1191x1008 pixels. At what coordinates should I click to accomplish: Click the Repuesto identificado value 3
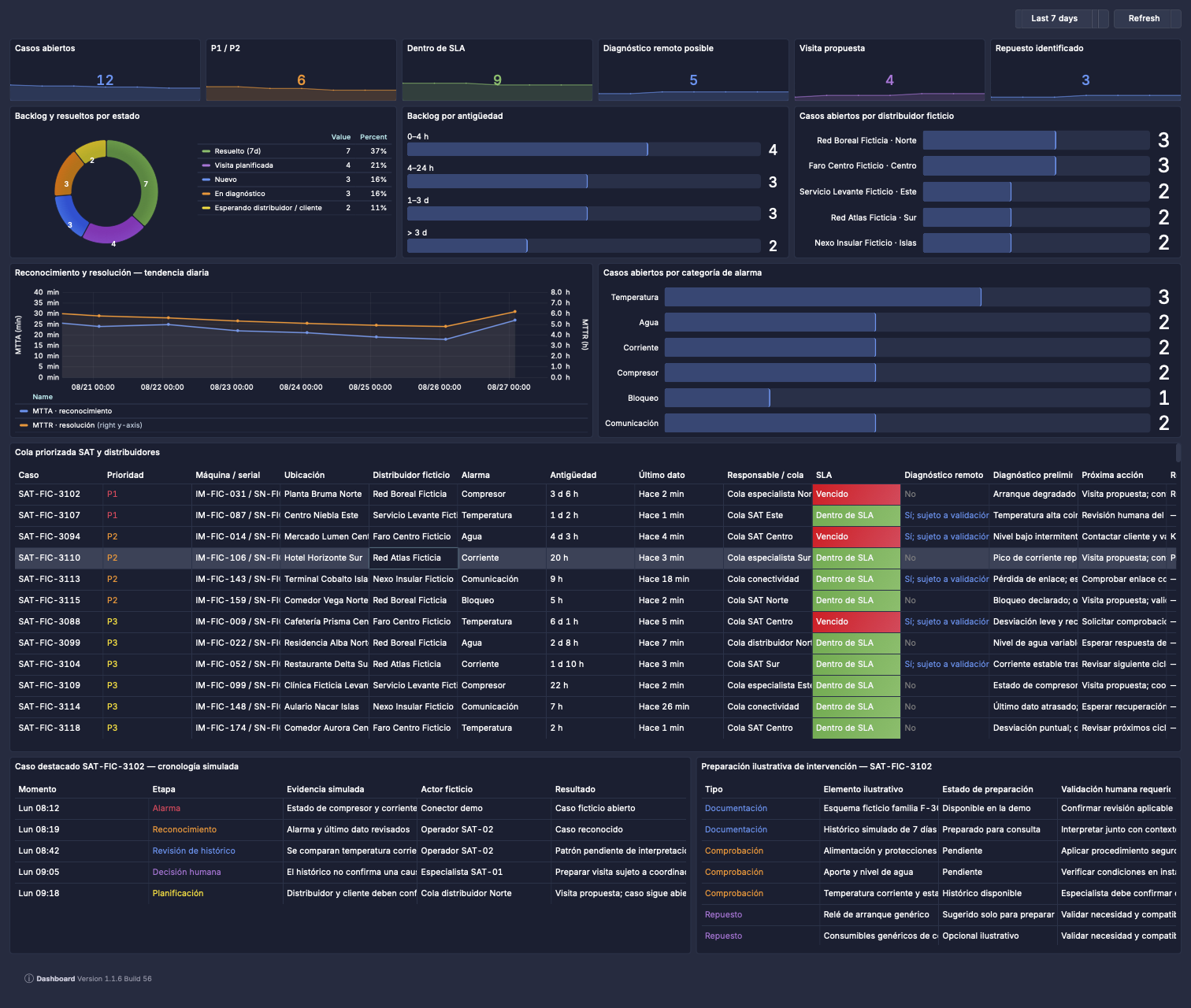(1085, 80)
